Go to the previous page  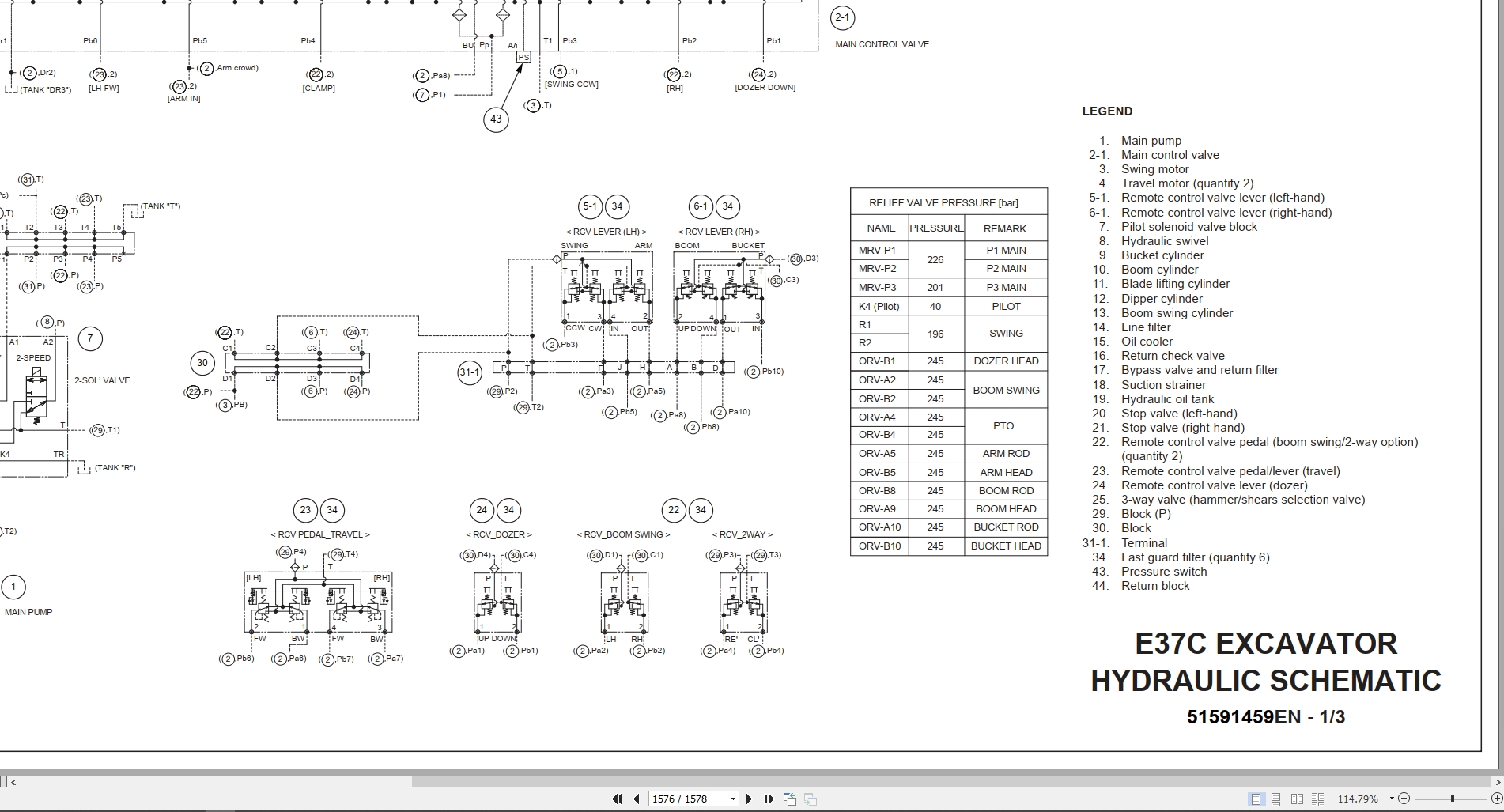(637, 799)
